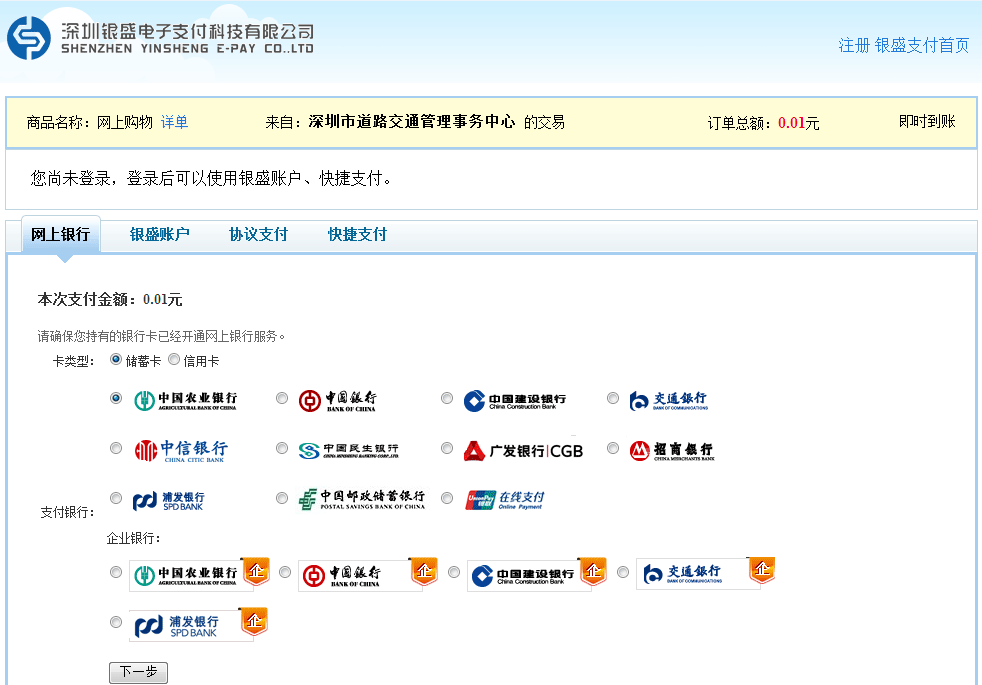Pick the personal Bank of Communications radio button
Screen dimensions: 982x685
pos(613,399)
